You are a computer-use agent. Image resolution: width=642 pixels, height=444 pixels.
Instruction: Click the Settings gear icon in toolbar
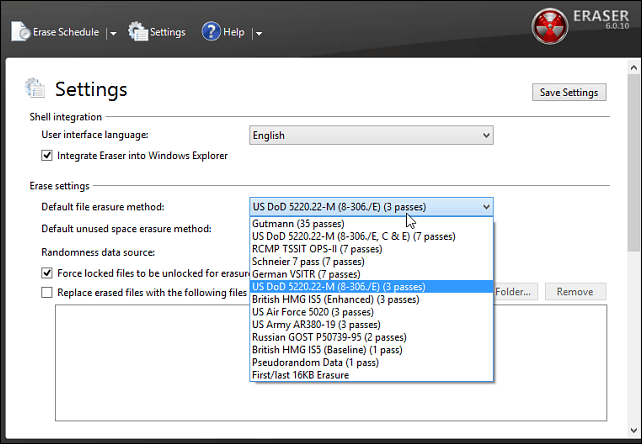[138, 31]
